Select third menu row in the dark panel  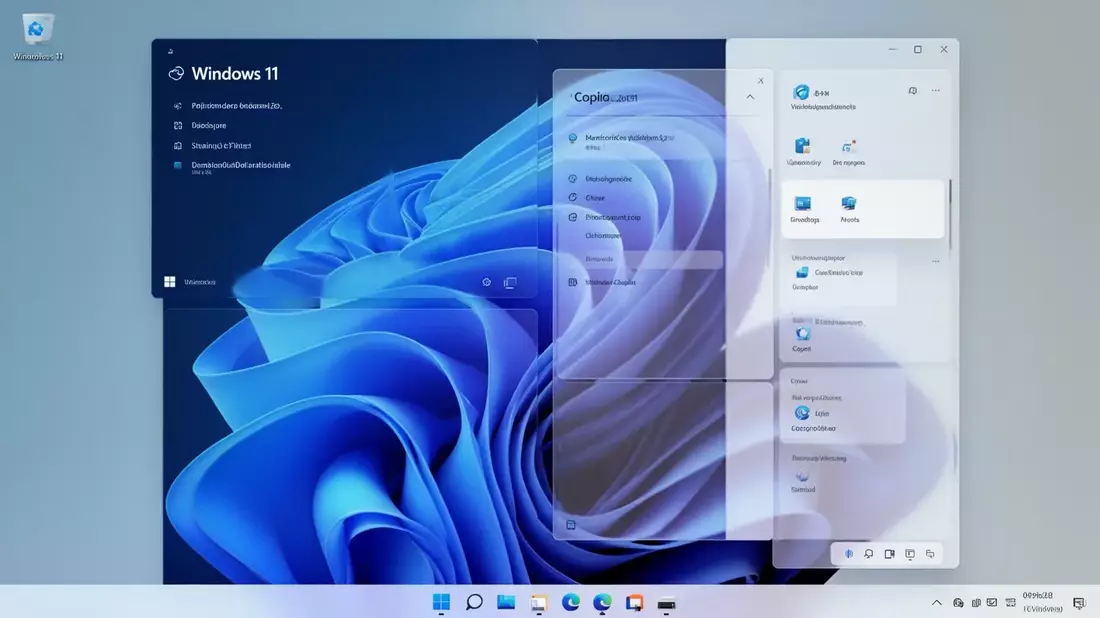(212, 146)
